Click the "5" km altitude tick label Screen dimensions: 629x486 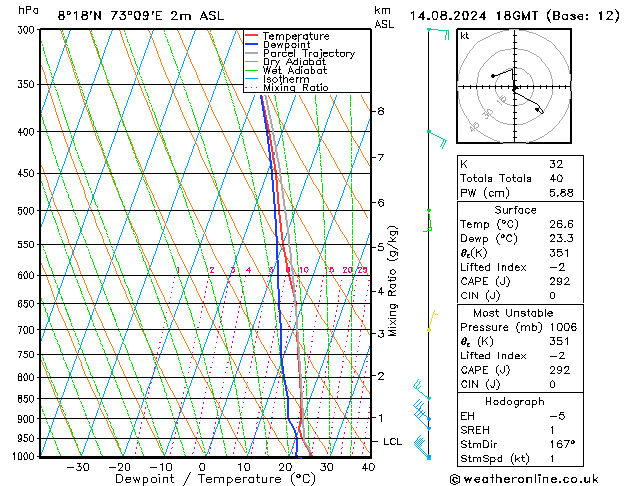click(x=381, y=247)
